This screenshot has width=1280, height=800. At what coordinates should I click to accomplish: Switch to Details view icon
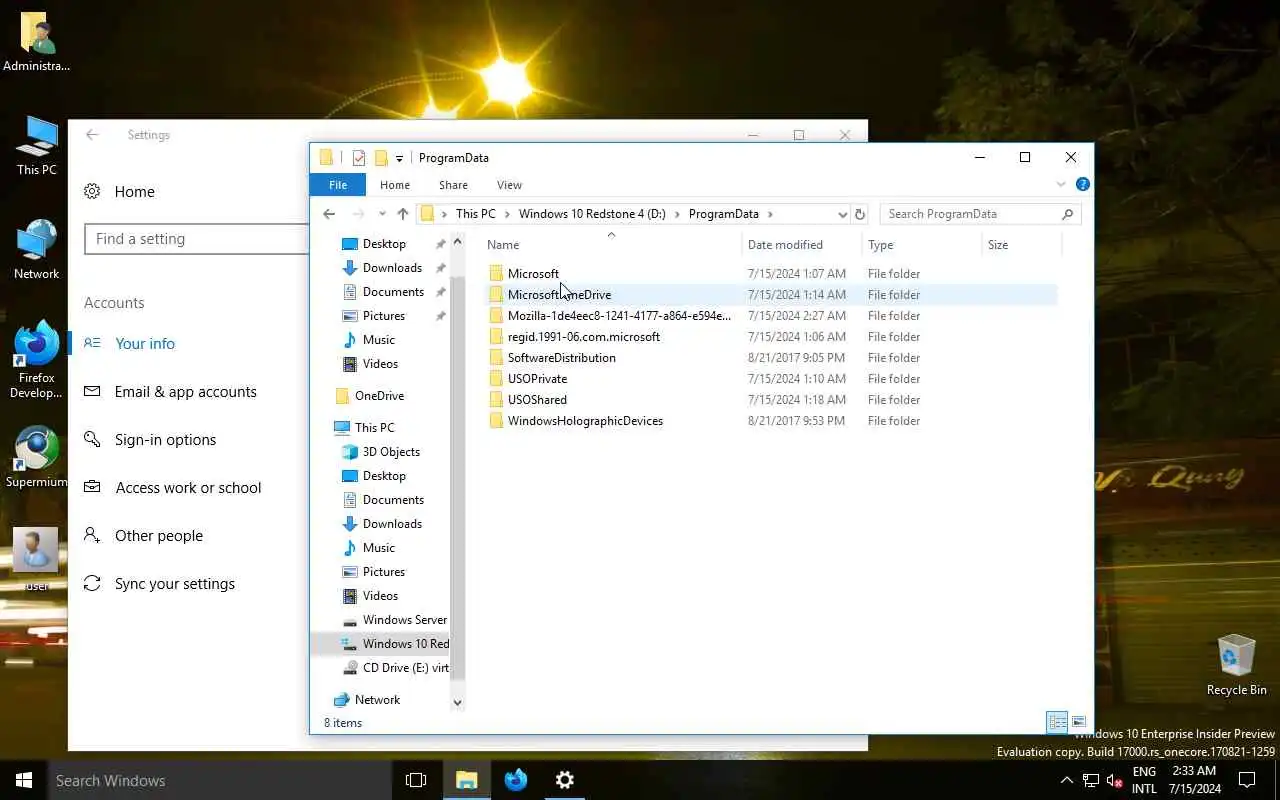click(x=1056, y=722)
